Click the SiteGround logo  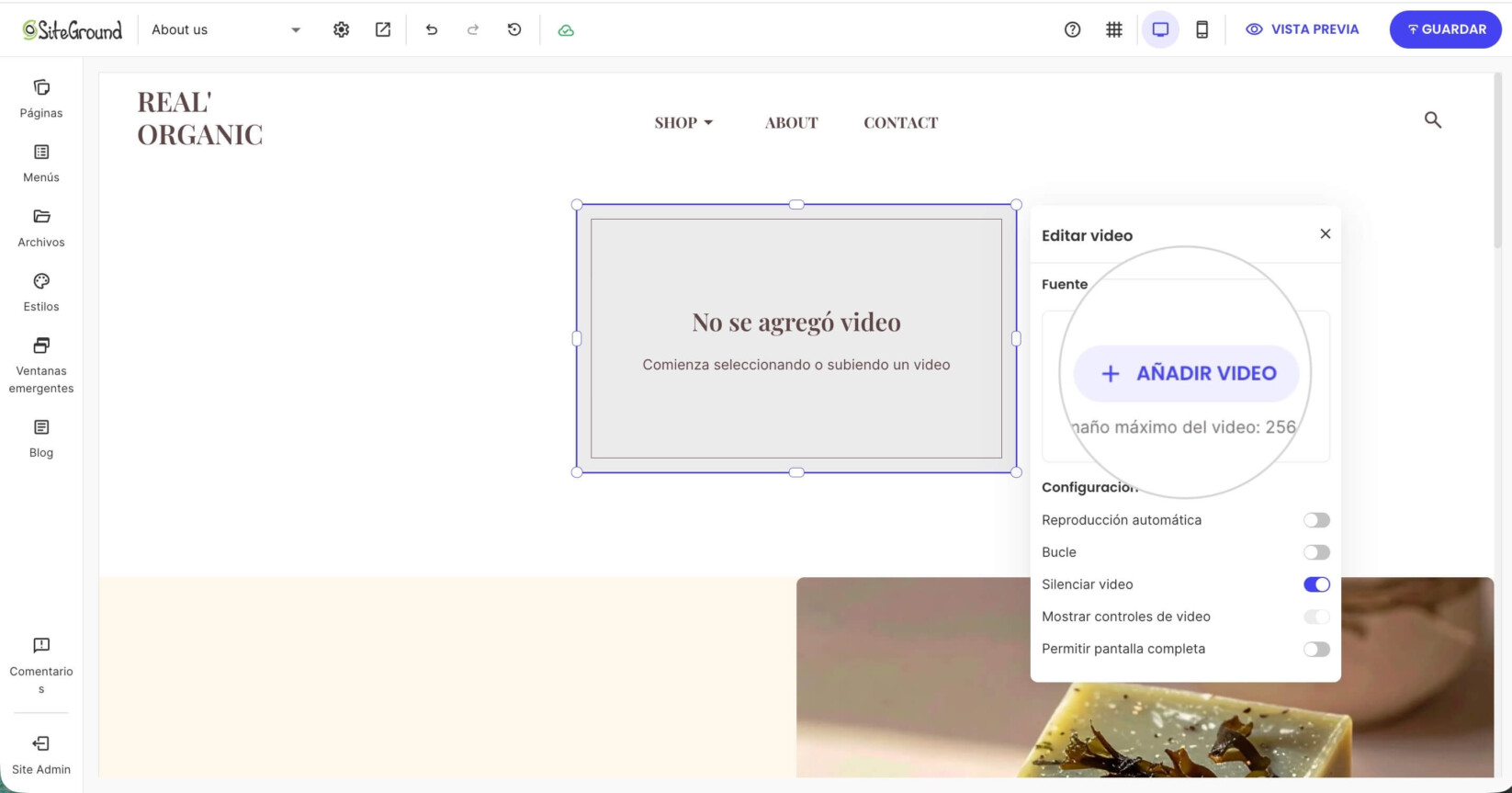click(x=73, y=30)
